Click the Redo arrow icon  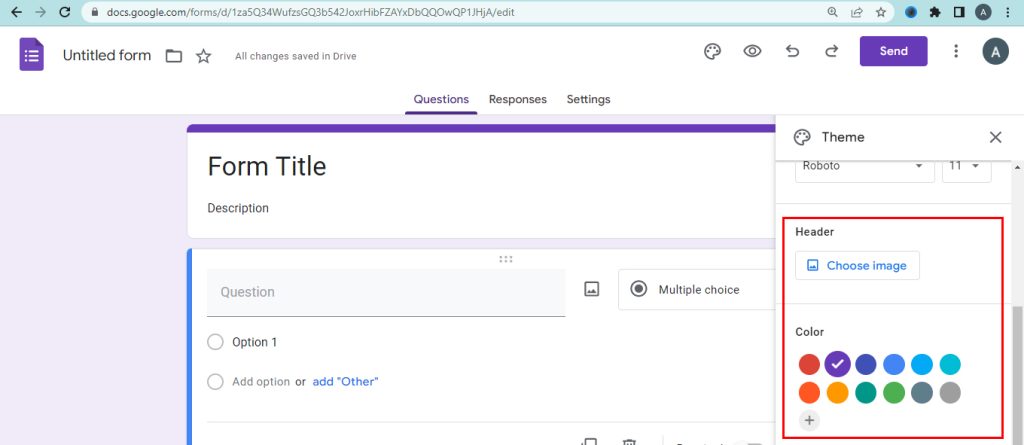[x=831, y=52]
